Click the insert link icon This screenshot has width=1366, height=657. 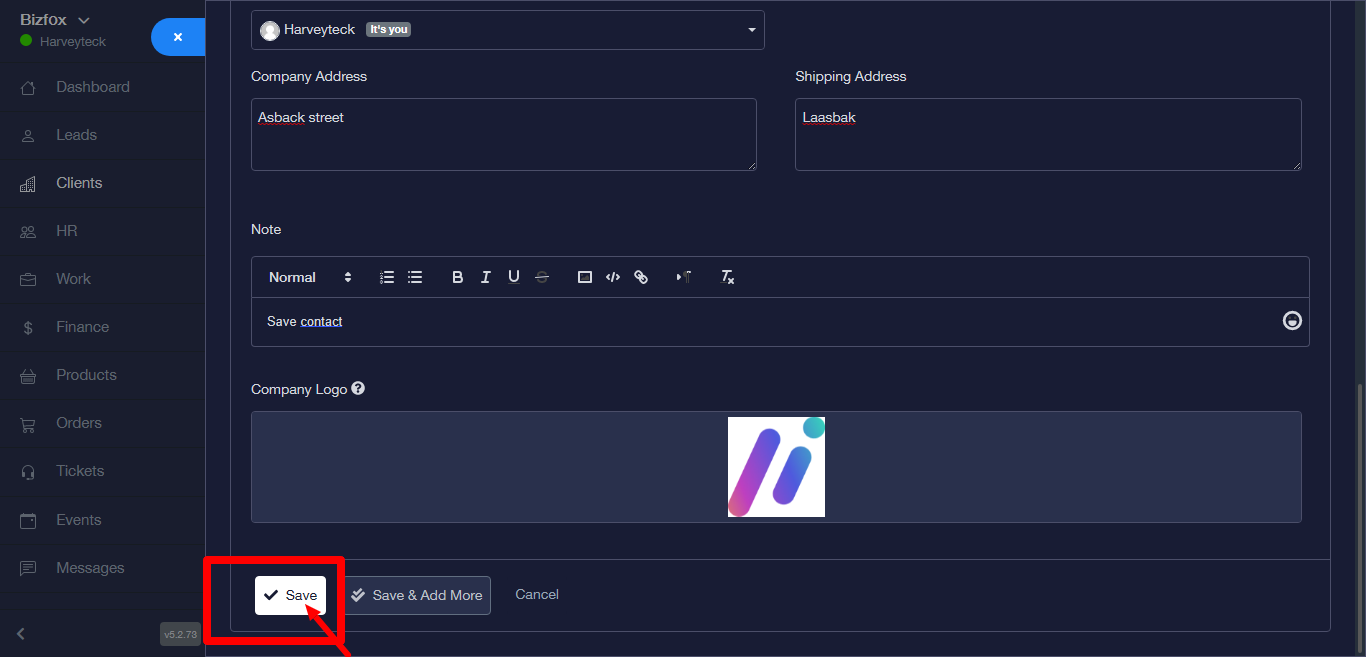[x=641, y=277]
